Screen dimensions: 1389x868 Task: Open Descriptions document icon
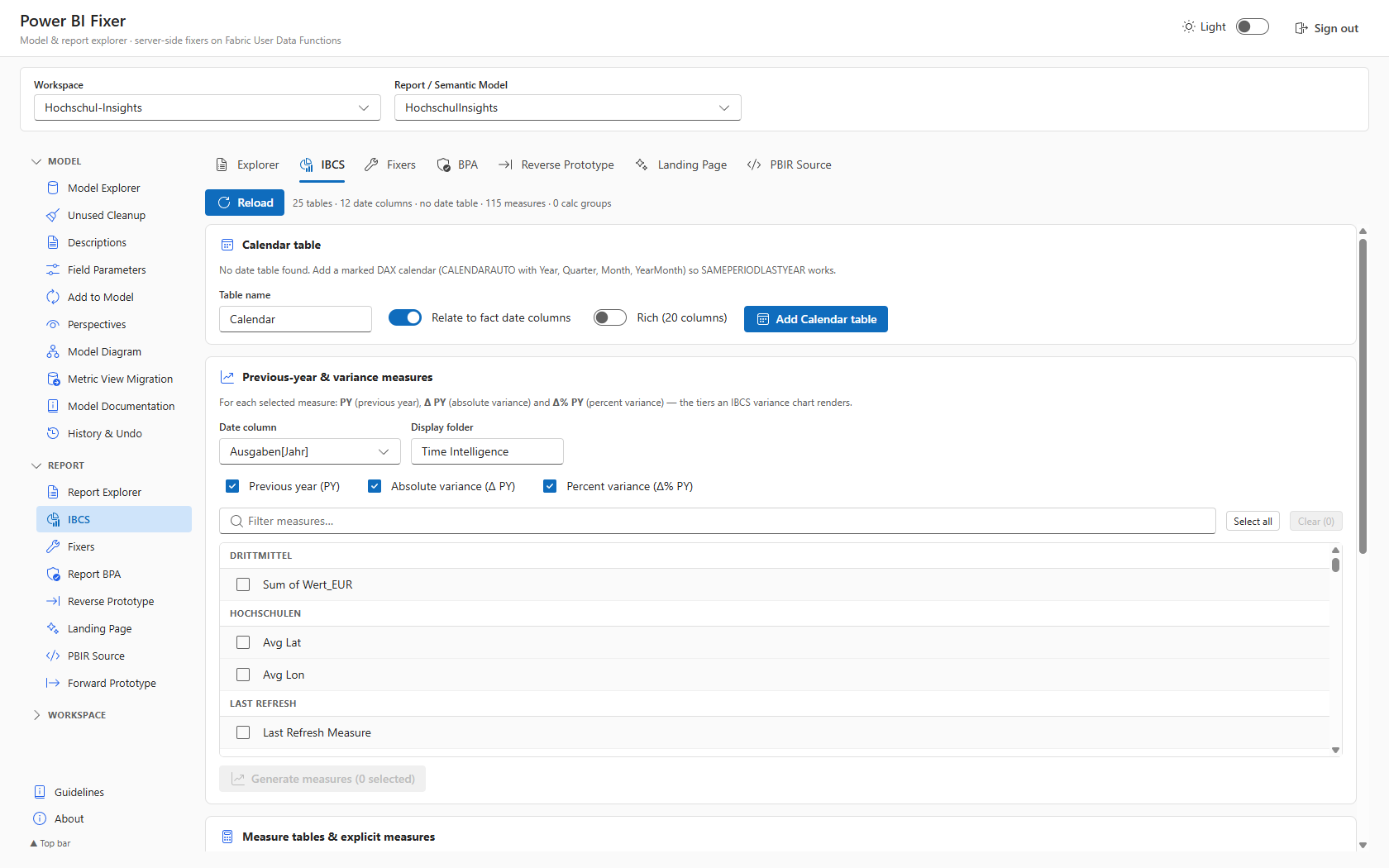click(x=53, y=242)
